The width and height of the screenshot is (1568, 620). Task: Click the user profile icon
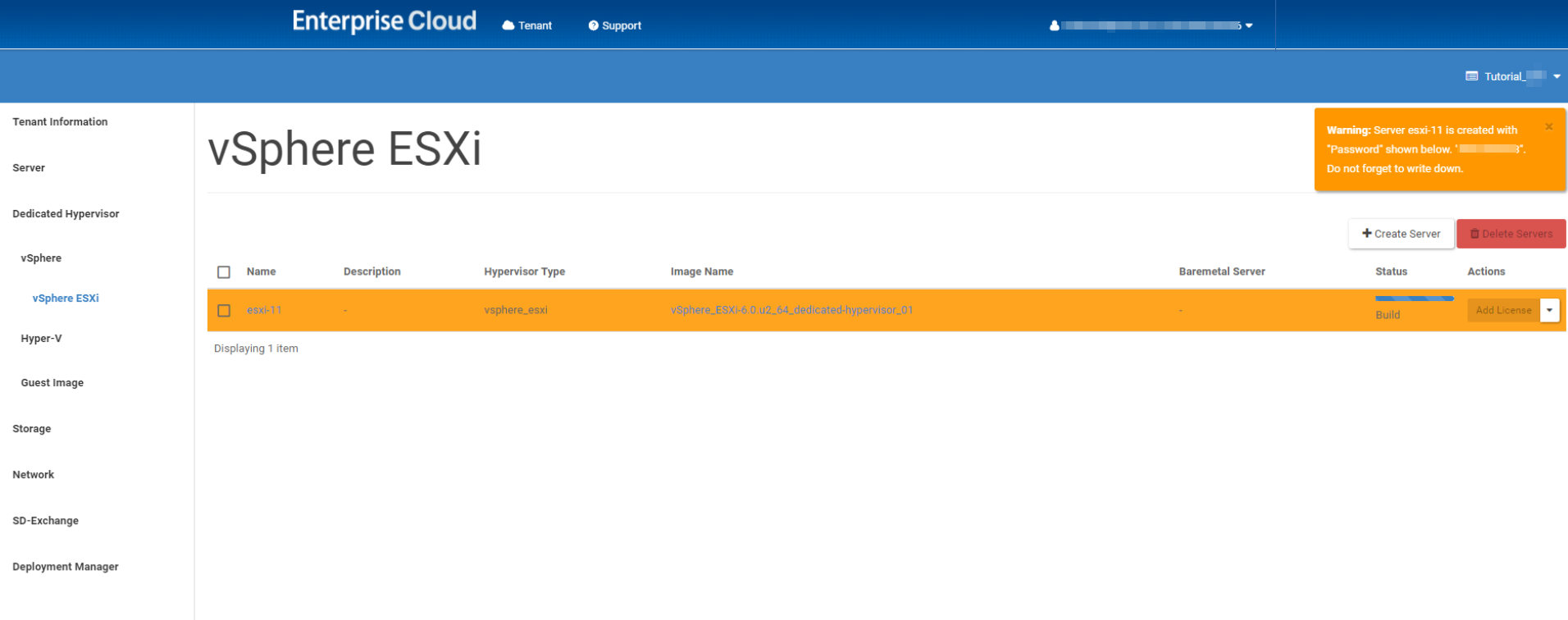pos(1054,25)
